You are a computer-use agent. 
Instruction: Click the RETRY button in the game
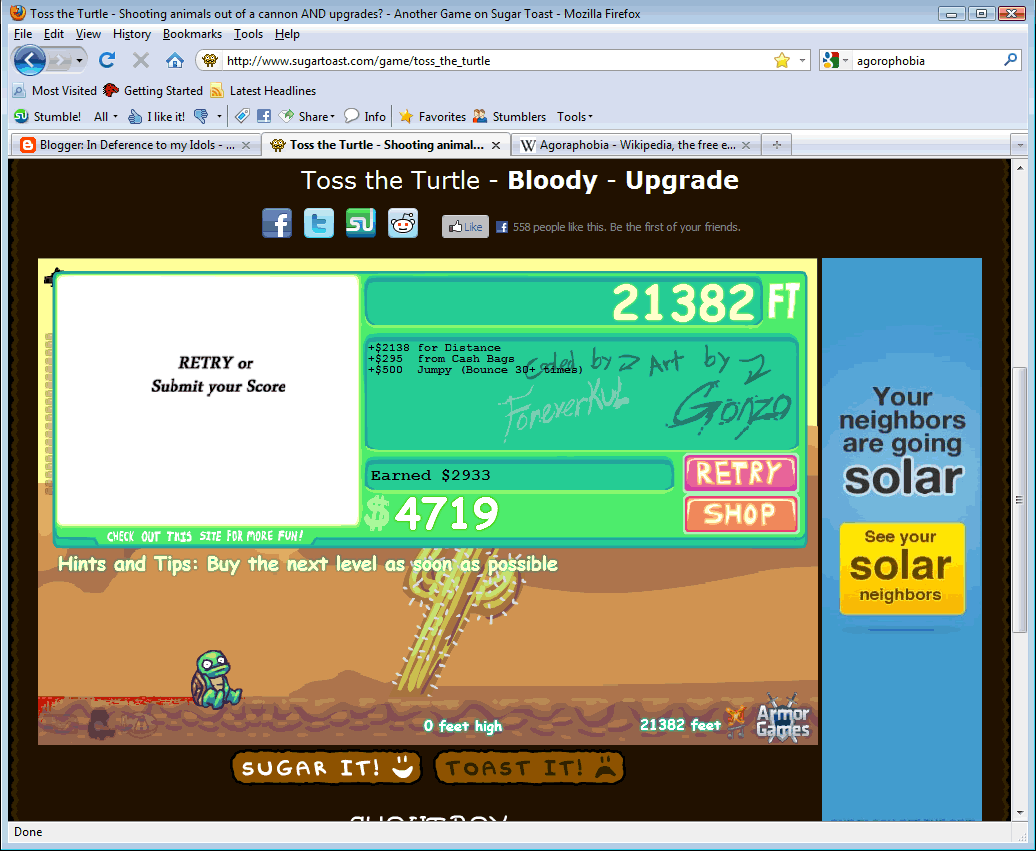(741, 473)
